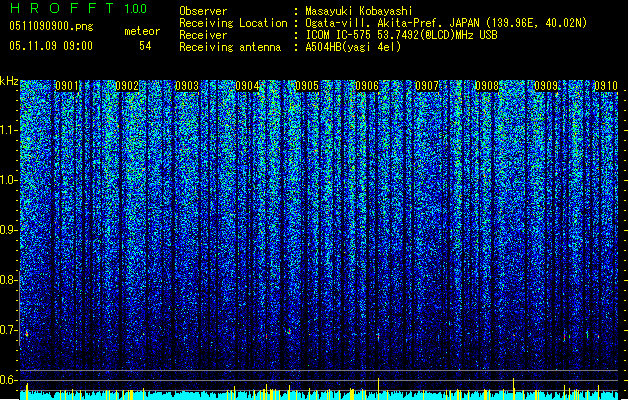Click the meteor label text

(x=141, y=31)
